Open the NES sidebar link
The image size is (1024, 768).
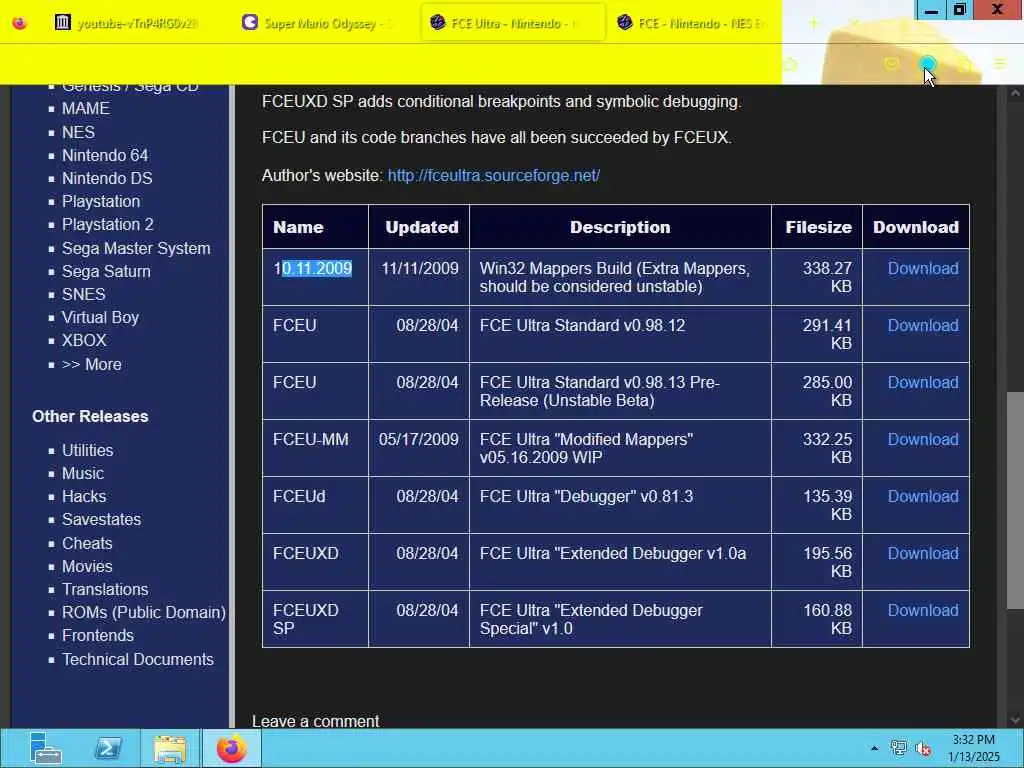point(78,132)
